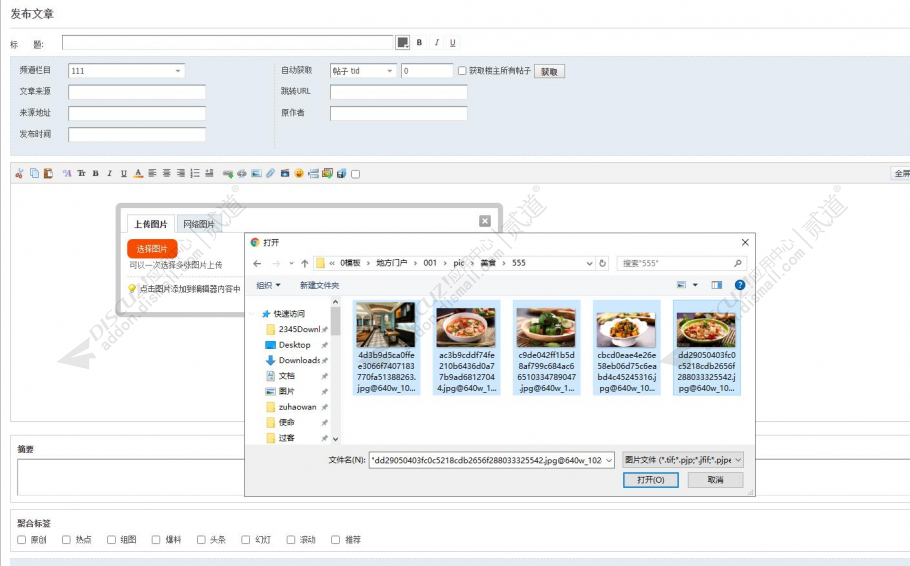
Task: Check the 热点 tag checkbox
Action: 66,539
